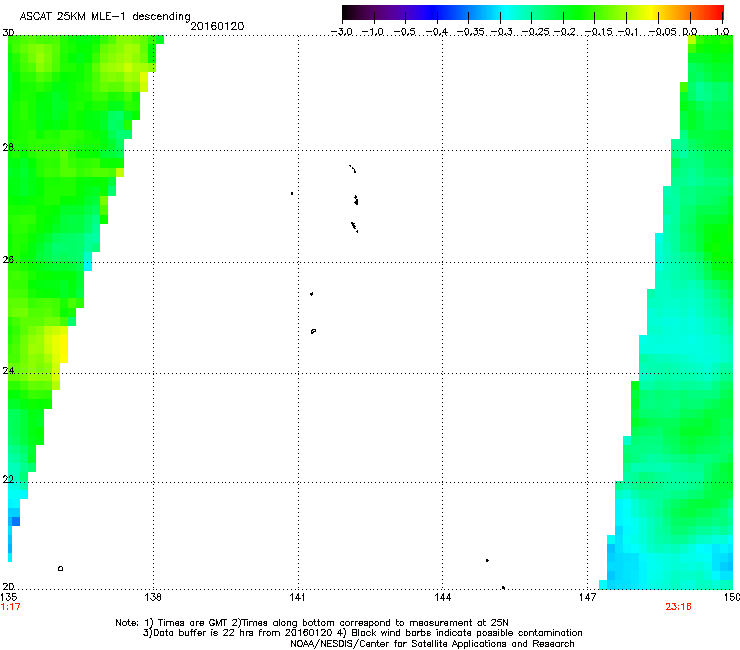This screenshot has height=650, width=740.
Task: Click latitude label 30
Action: point(8,33)
